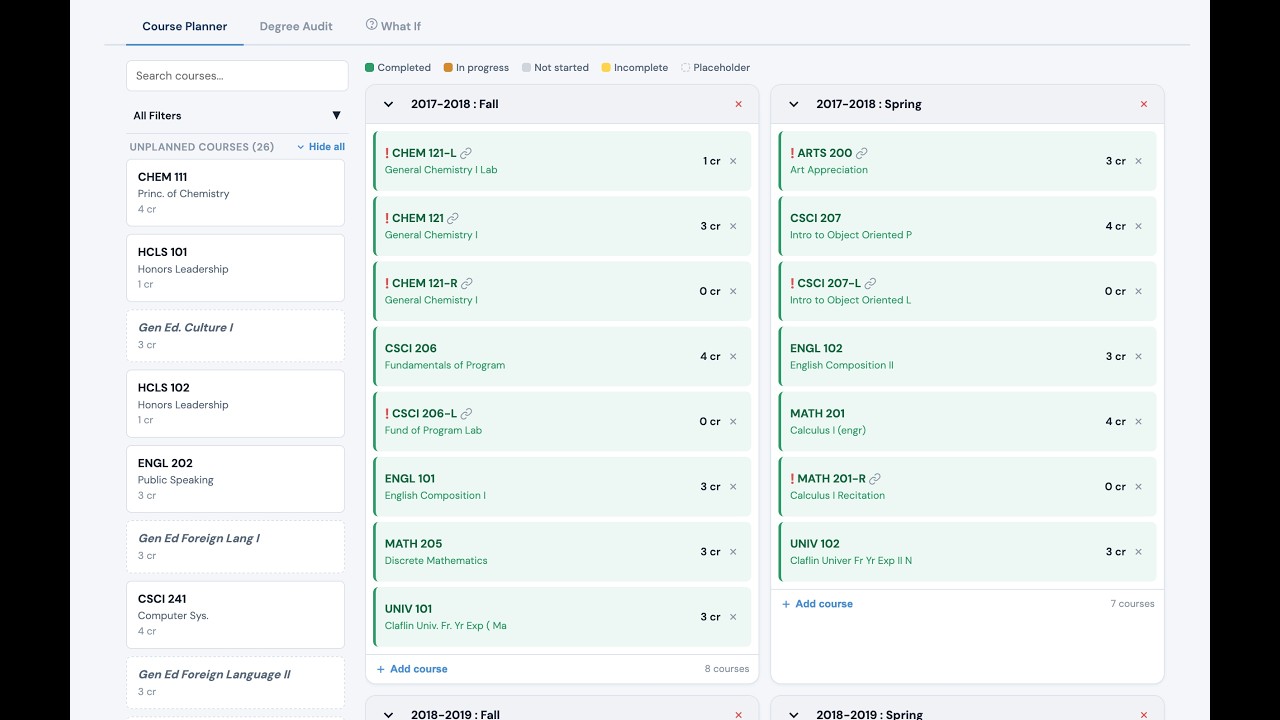Click link icon beside MATH 201-R
The width and height of the screenshot is (1280, 720).
[x=875, y=478]
